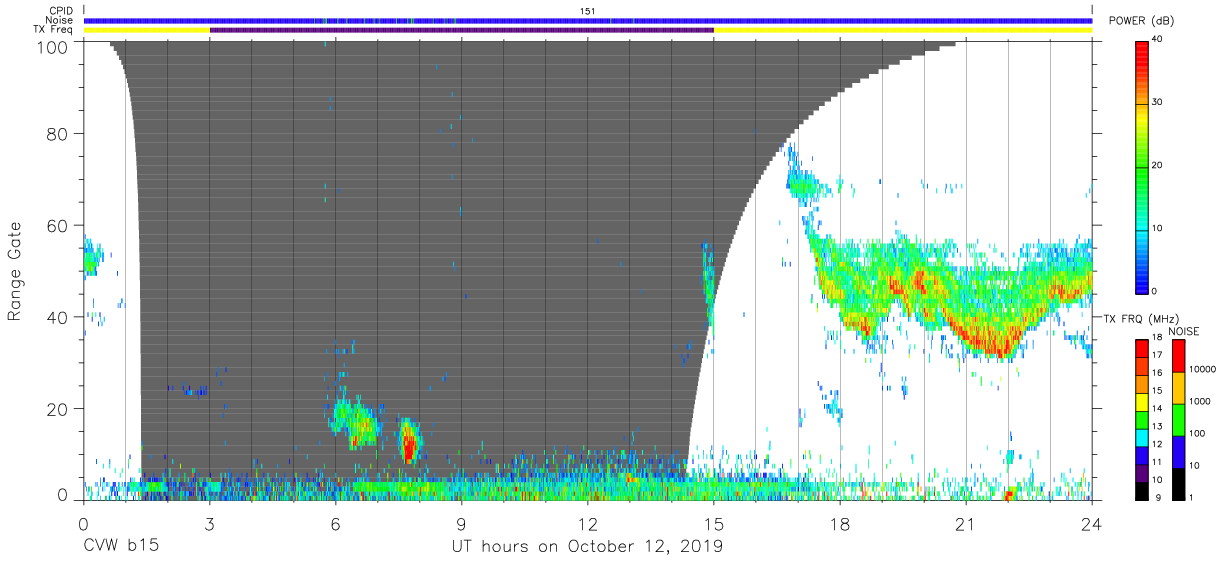Click the 9 tick label on the time axis

point(462,523)
